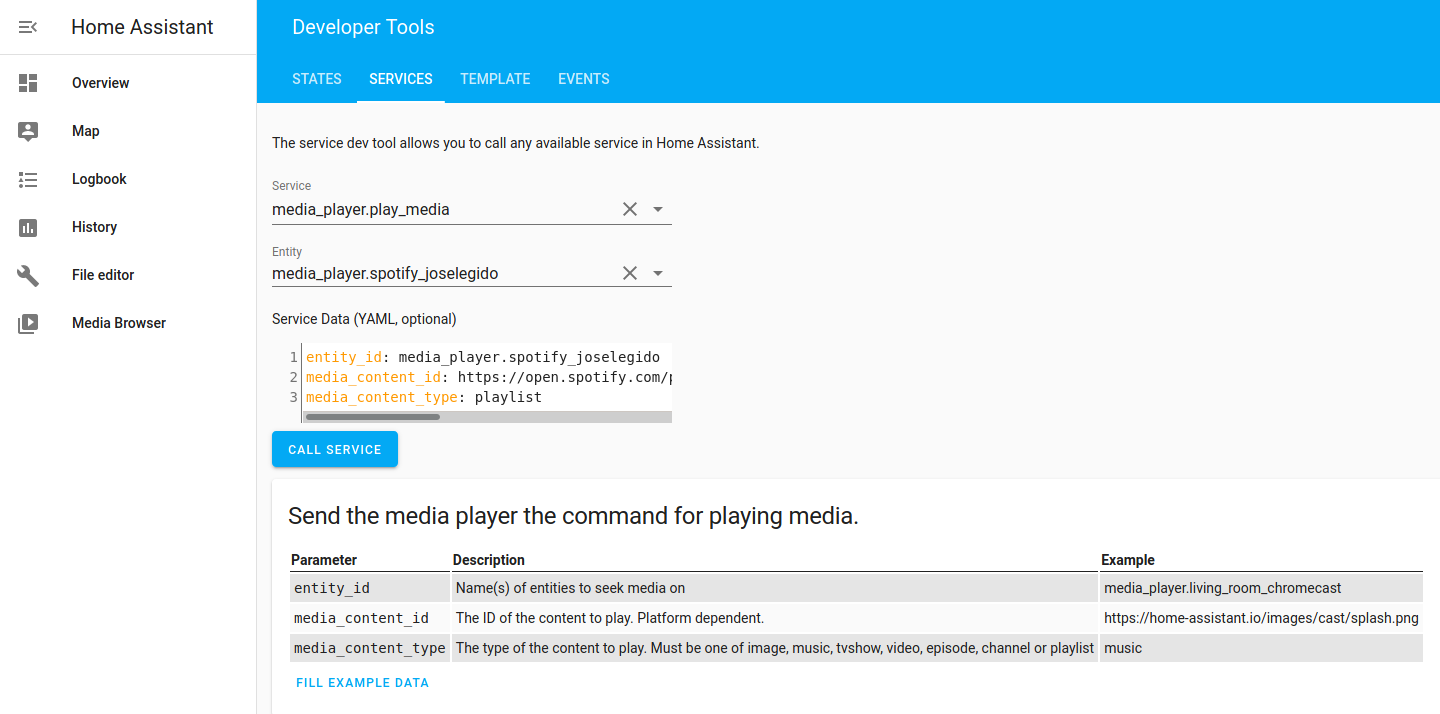Screen dimensions: 1440x714
Task: Click the Media Browser play icon
Action: point(28,323)
